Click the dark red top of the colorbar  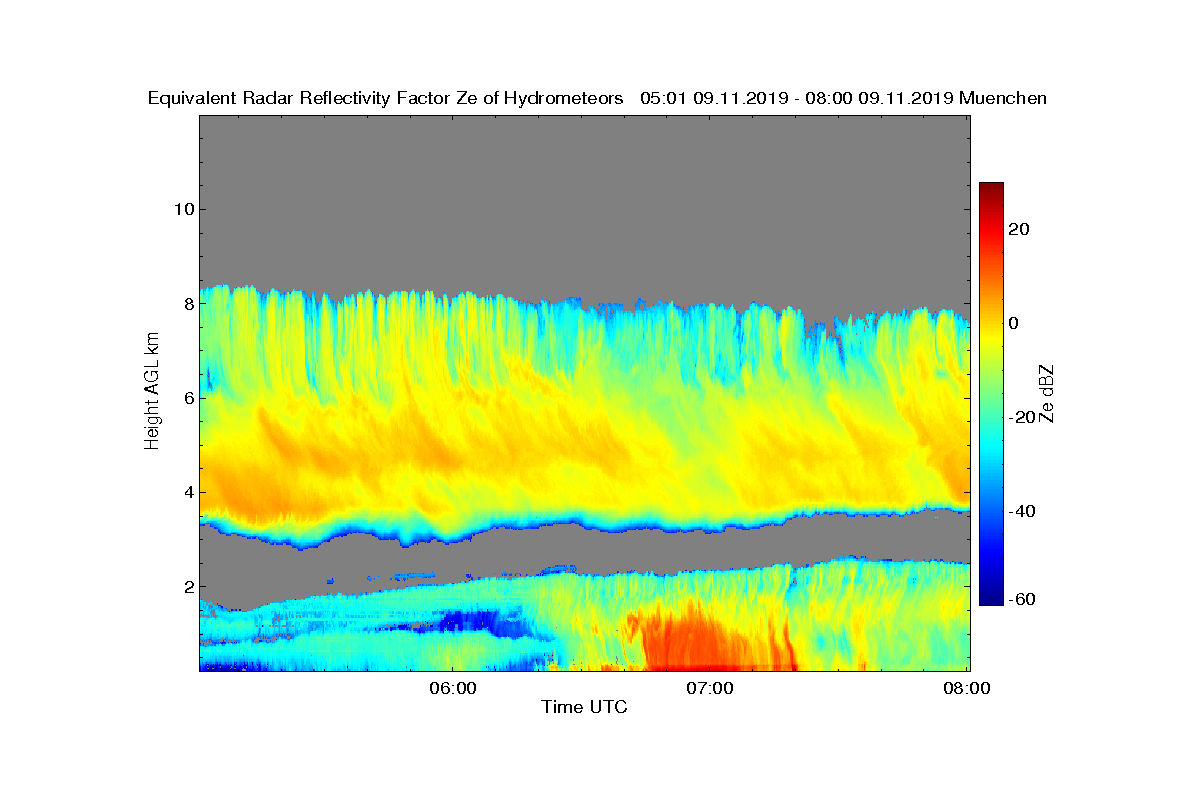991,190
